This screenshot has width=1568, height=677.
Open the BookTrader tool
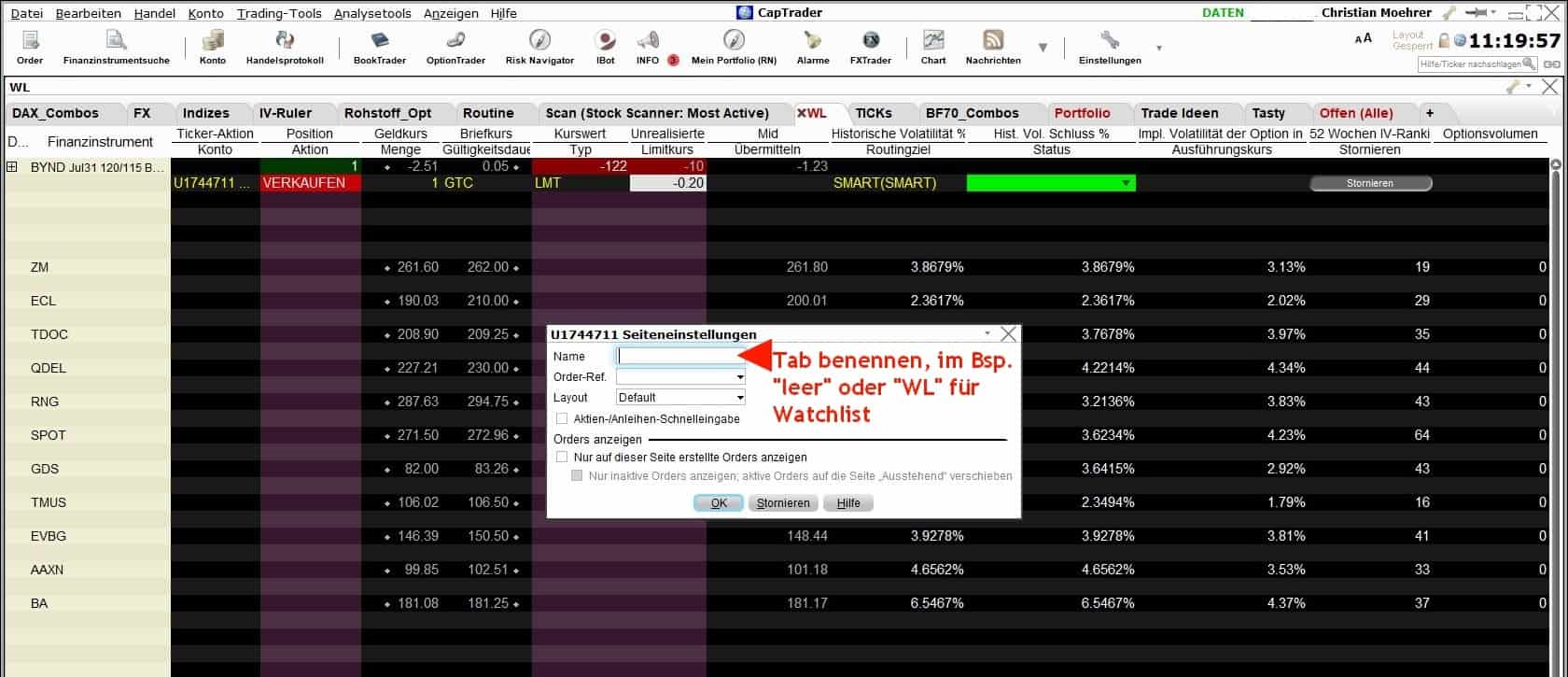click(x=379, y=46)
